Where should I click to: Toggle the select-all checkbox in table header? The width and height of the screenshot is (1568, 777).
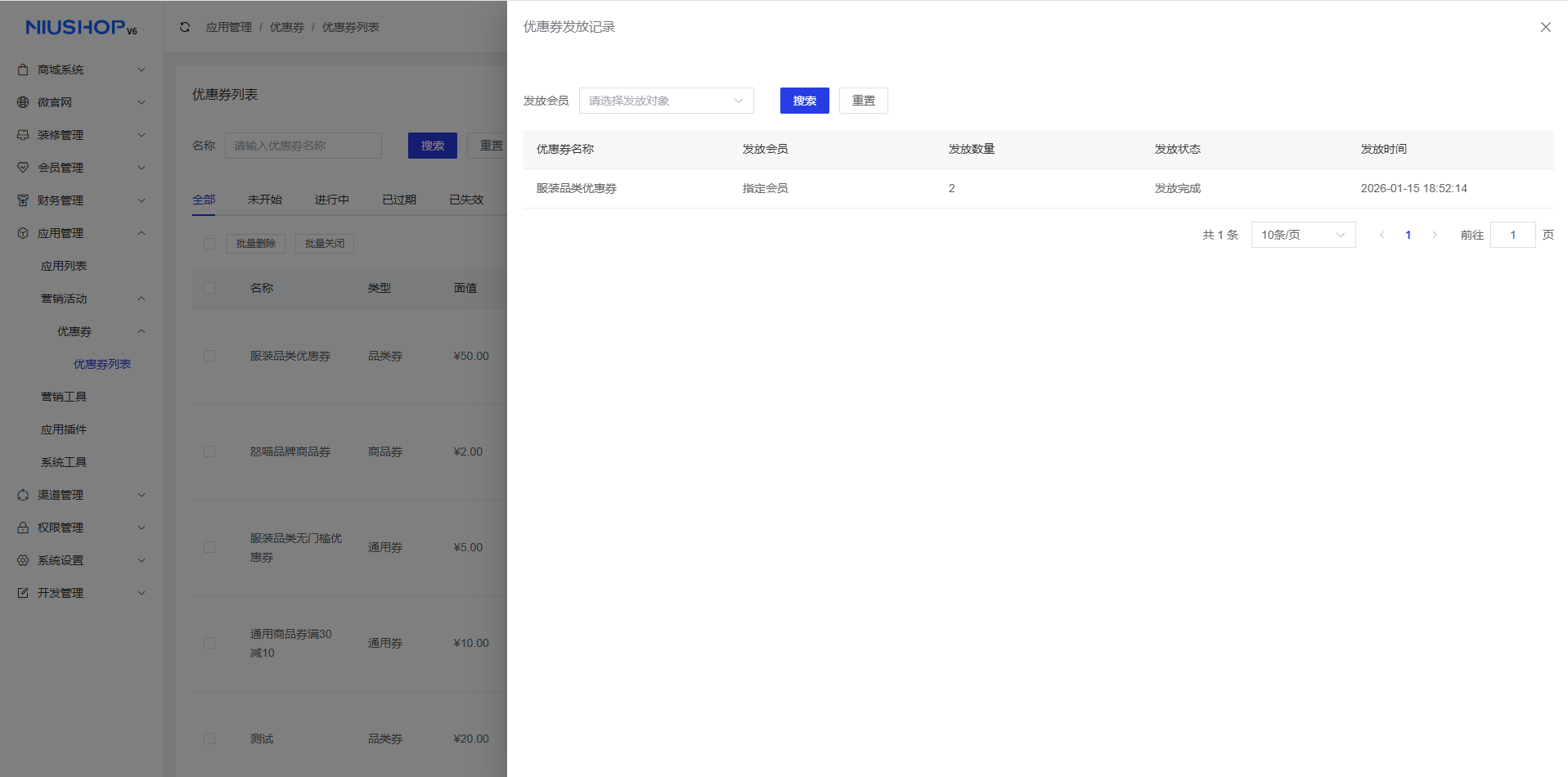[209, 288]
